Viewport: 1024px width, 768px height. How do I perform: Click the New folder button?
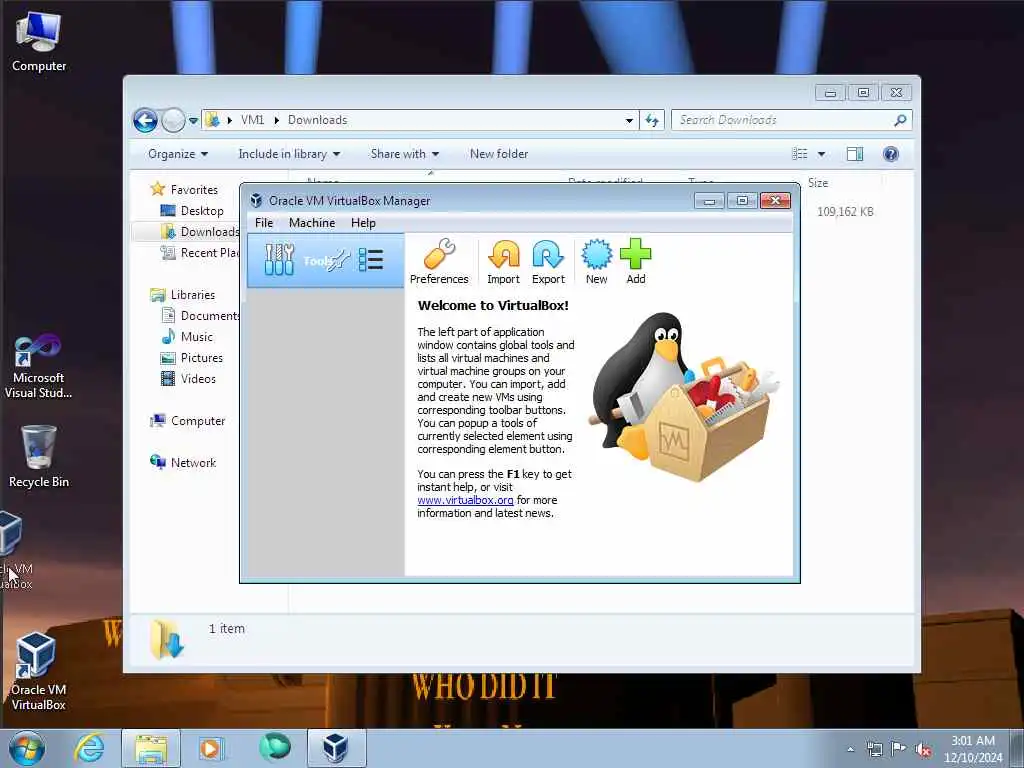[x=499, y=154]
